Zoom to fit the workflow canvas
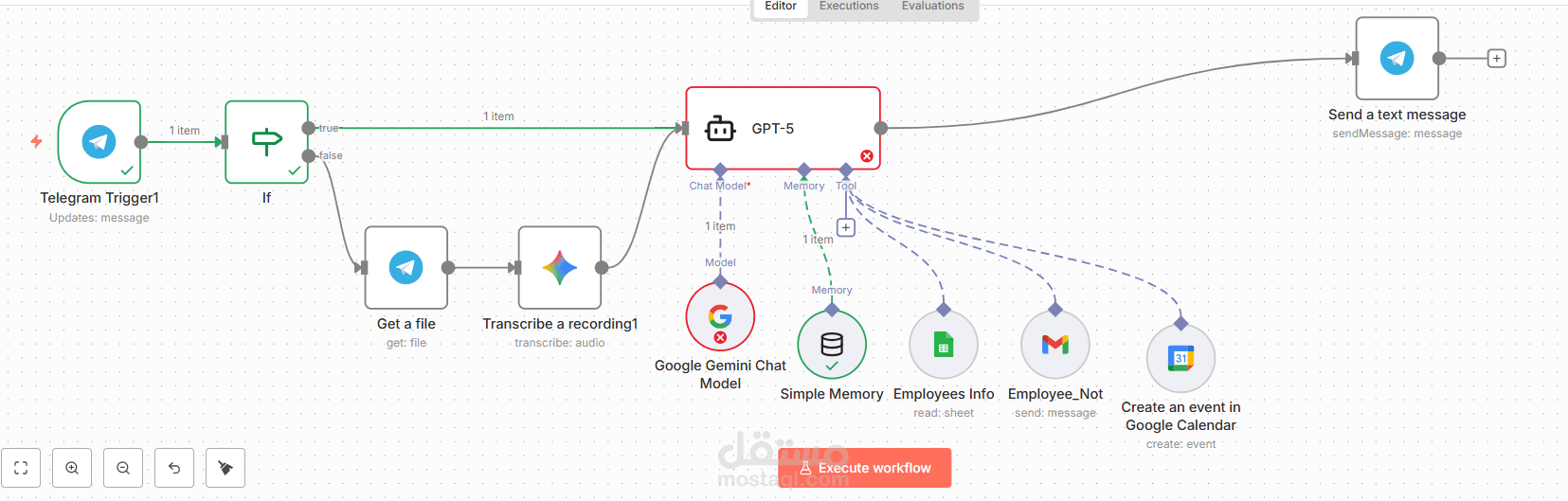Viewport: 1568px width, 501px height. coord(21,468)
